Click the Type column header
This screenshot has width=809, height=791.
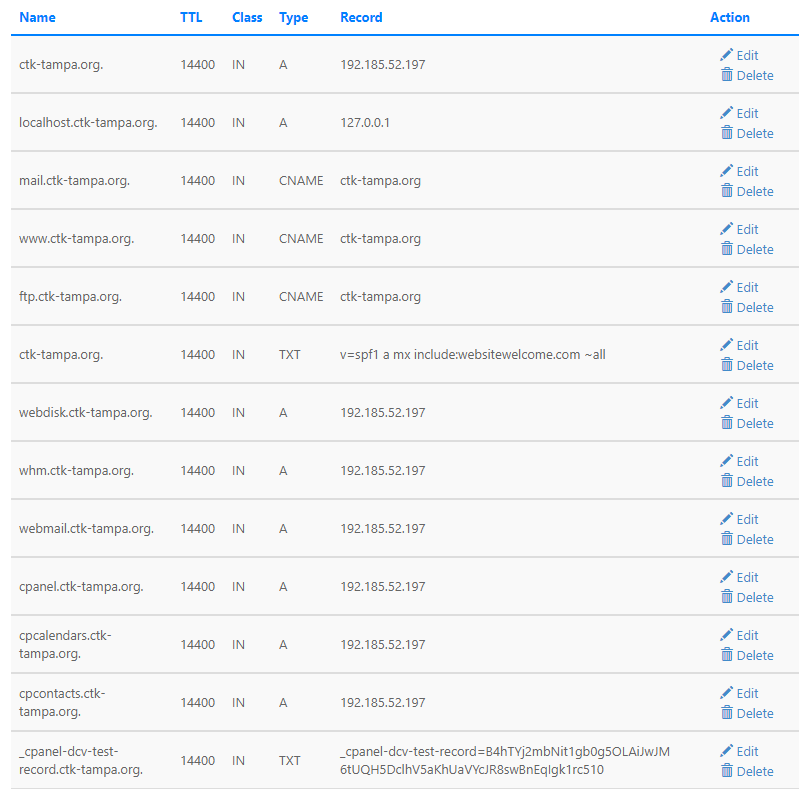[293, 17]
